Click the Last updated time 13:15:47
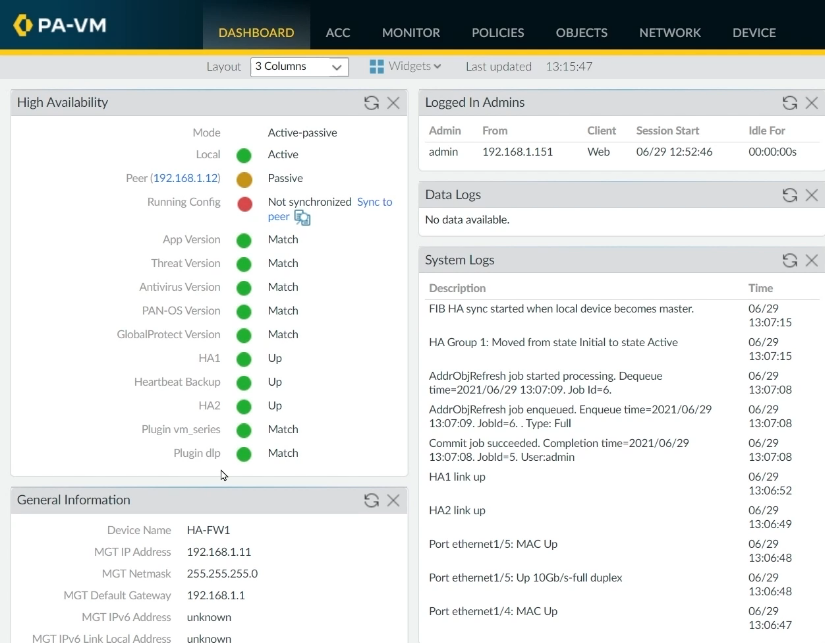Viewport: 825px width, 643px height. [569, 66]
